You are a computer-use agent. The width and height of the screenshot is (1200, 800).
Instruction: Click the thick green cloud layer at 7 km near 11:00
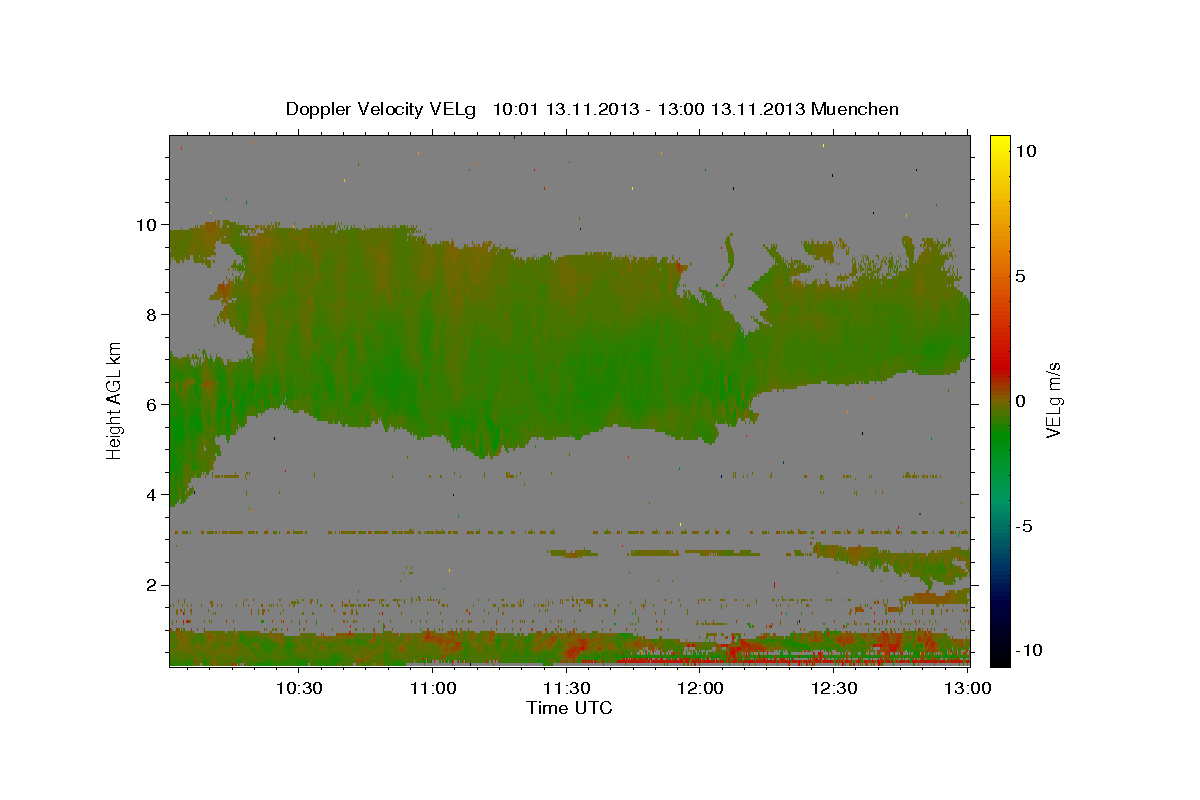click(x=433, y=360)
